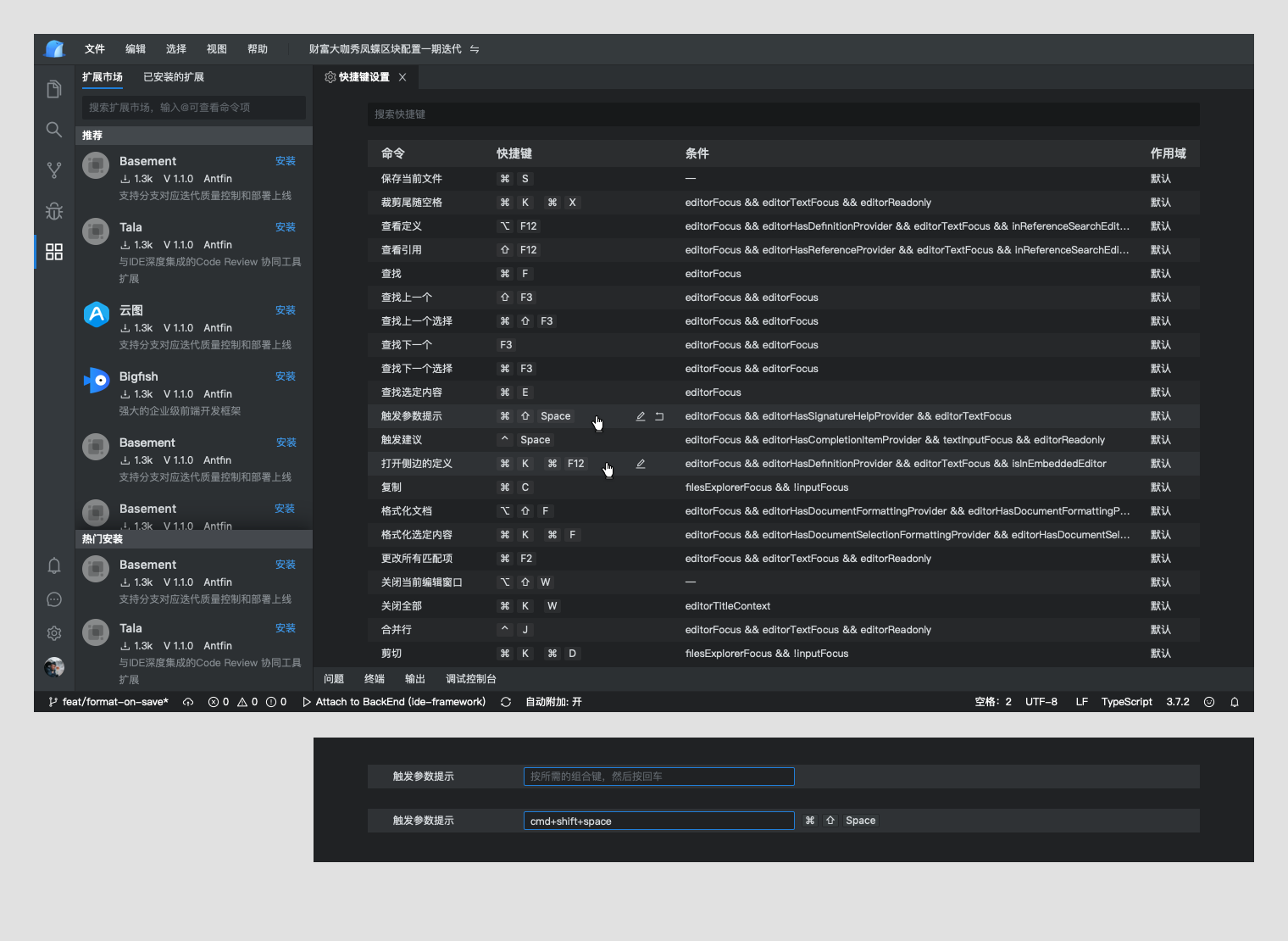Image resolution: width=1288 pixels, height=941 pixels.
Task: Click the 云图 extension logo
Action: pos(97,315)
